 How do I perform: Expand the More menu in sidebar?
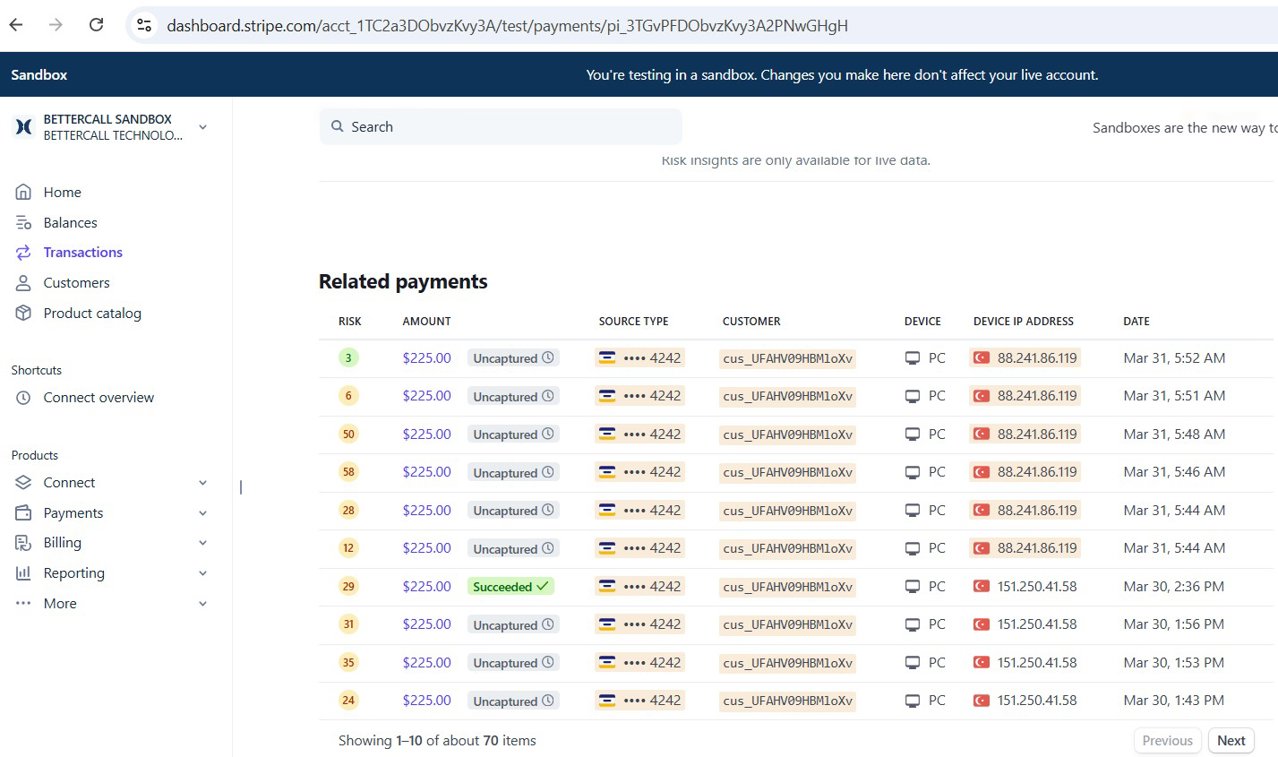[203, 604]
